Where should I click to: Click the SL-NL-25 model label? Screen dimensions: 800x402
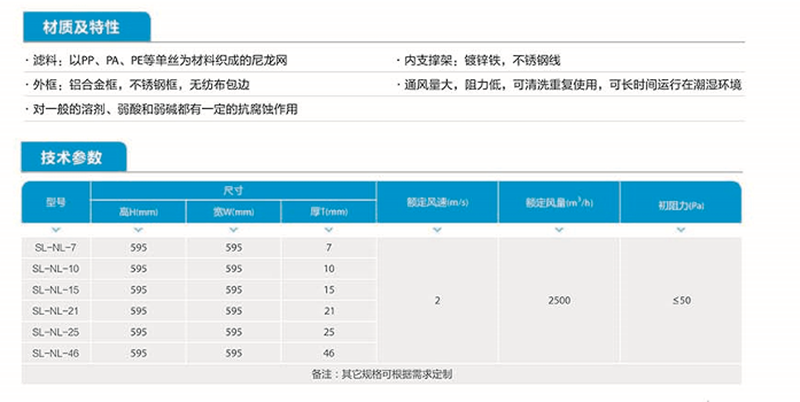55,332
